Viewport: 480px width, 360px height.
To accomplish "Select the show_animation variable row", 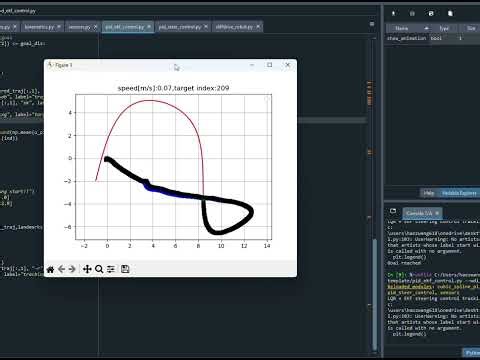I will click(x=433, y=38).
